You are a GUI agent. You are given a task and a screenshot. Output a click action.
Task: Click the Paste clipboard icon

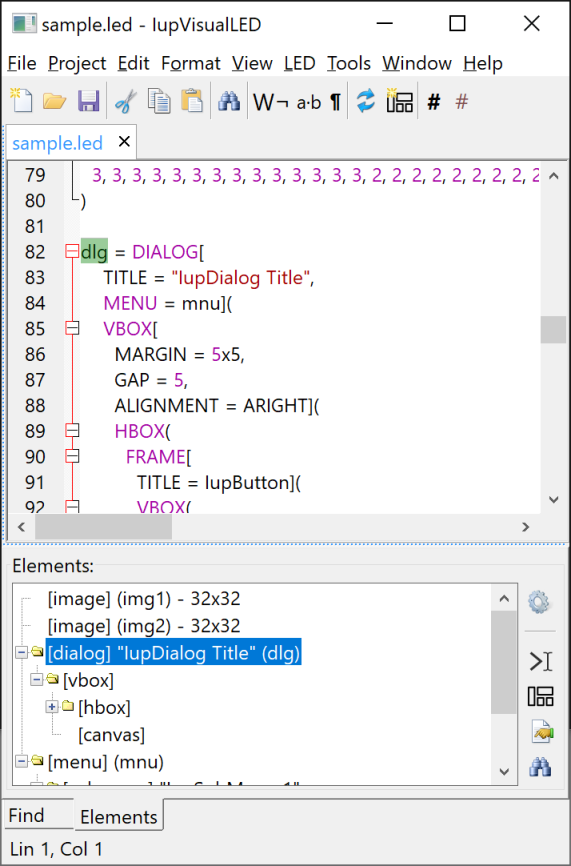click(x=192, y=102)
